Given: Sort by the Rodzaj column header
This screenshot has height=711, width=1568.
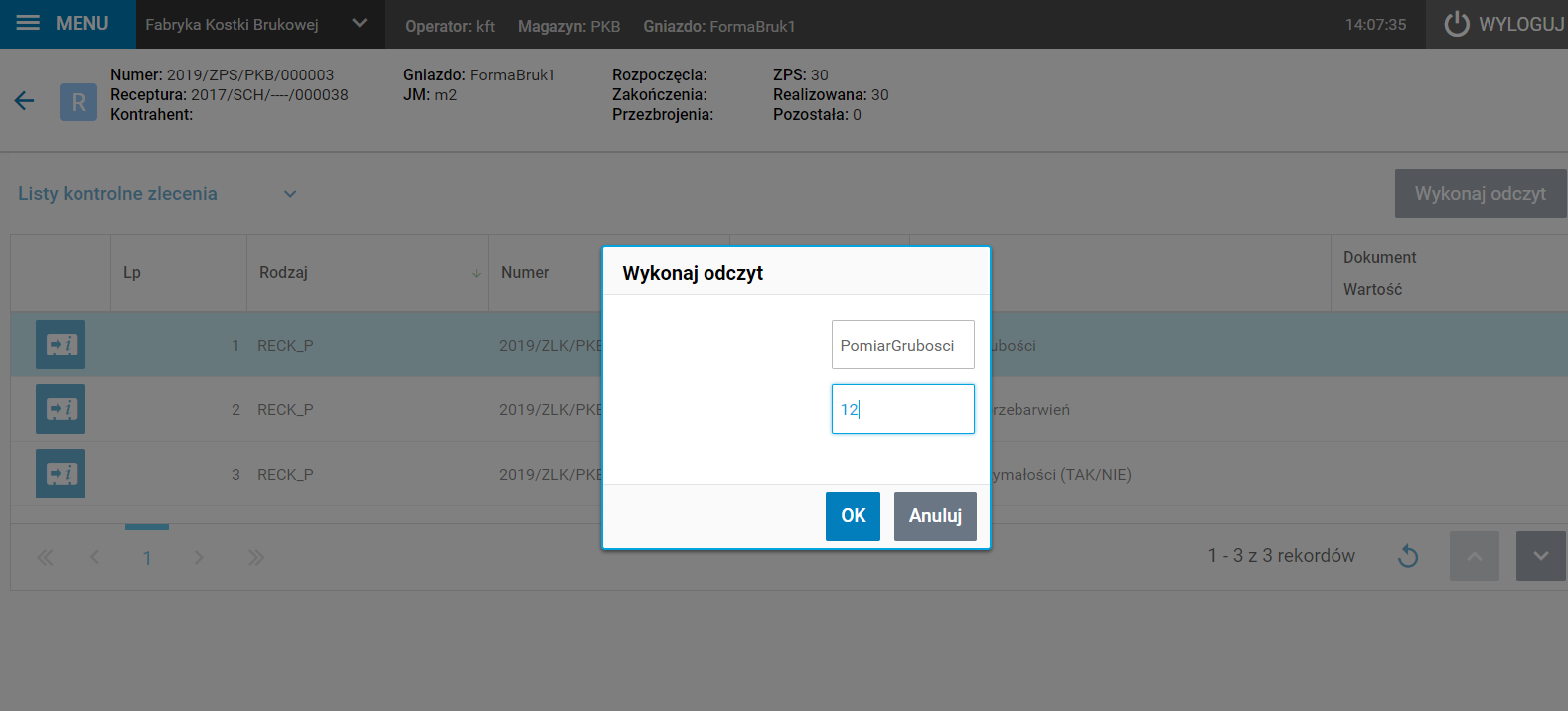Looking at the screenshot, I should coord(283,272).
